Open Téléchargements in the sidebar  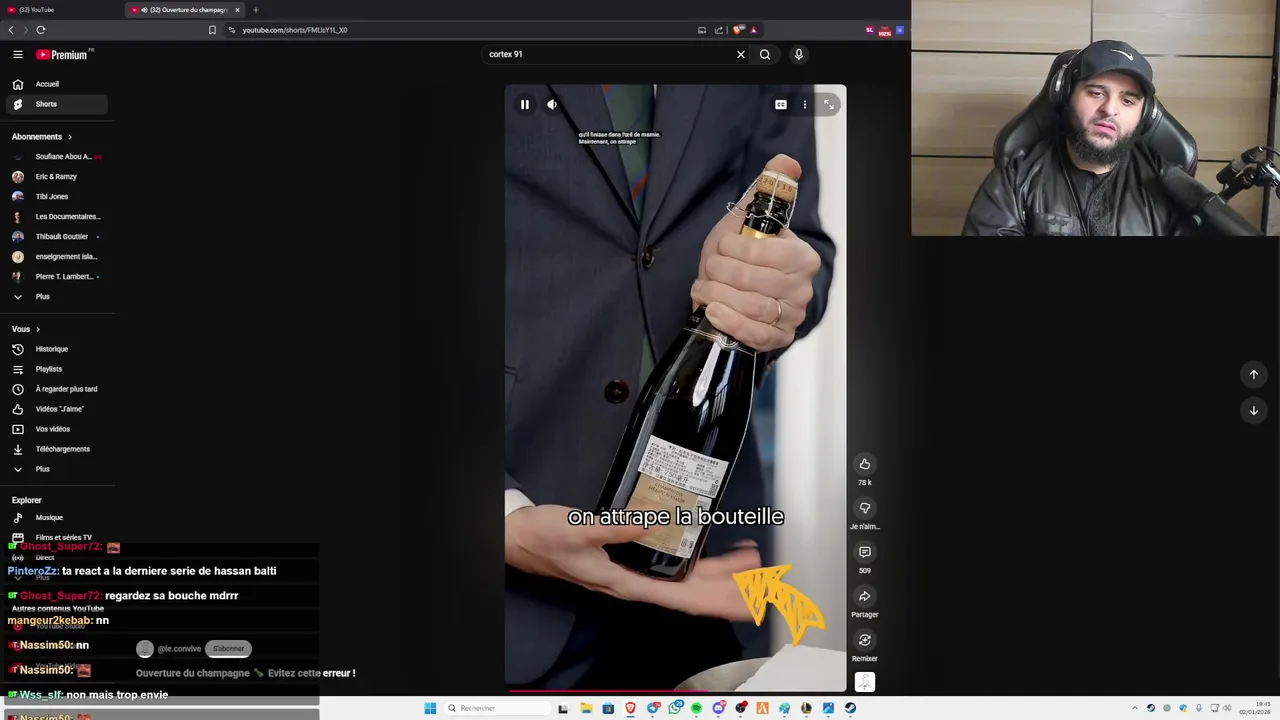pos(57,449)
